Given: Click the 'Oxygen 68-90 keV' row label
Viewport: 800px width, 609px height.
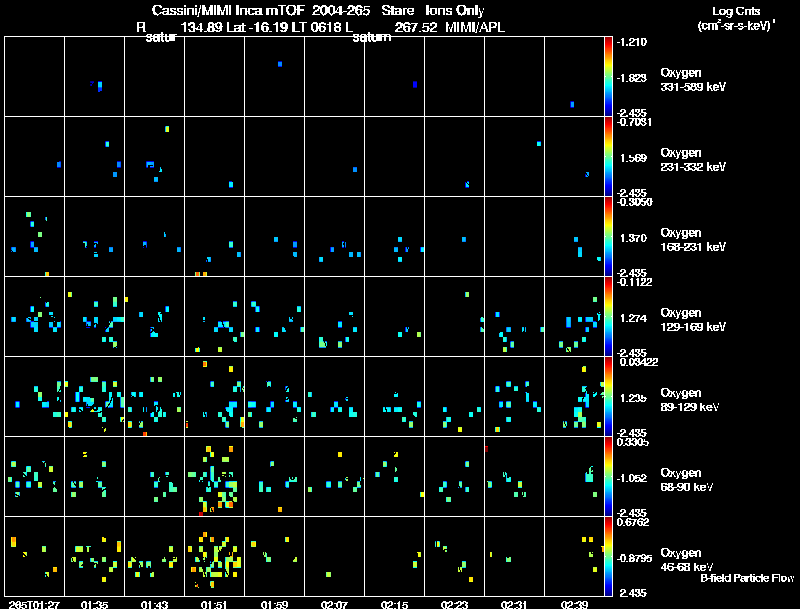Looking at the screenshot, I should 687,479.
